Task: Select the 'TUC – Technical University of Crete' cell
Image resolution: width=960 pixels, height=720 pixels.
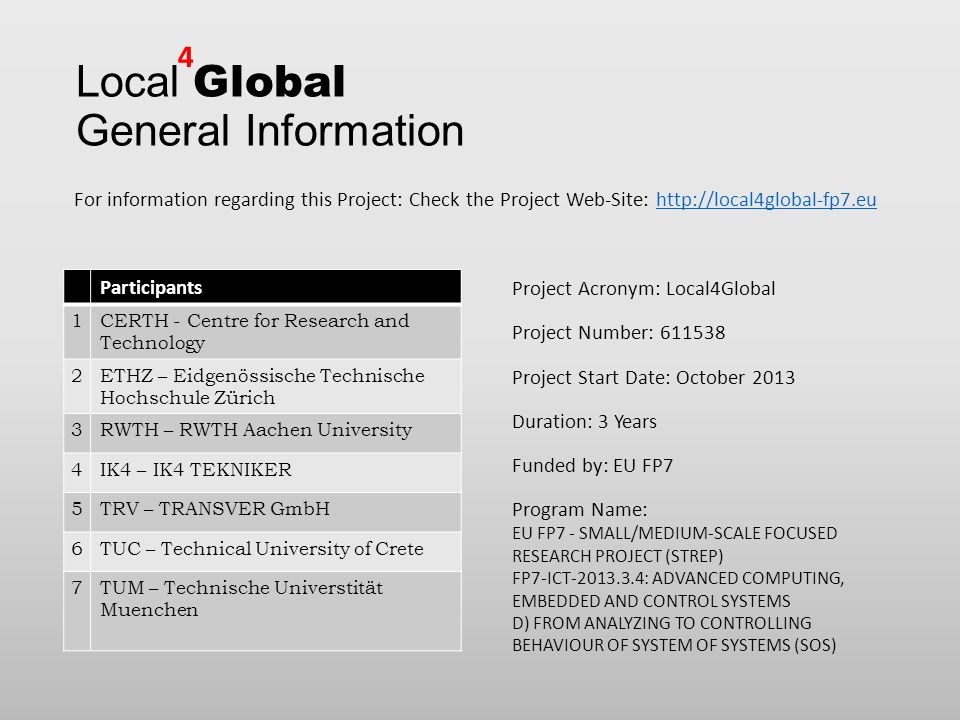Action: (276, 552)
